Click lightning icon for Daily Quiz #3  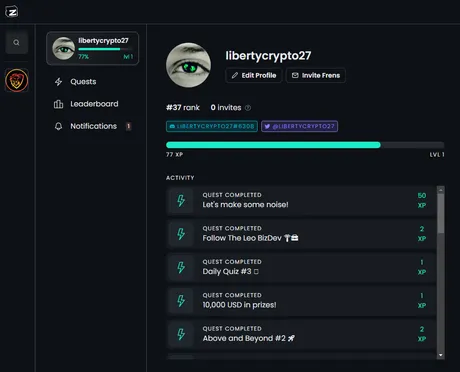181,267
